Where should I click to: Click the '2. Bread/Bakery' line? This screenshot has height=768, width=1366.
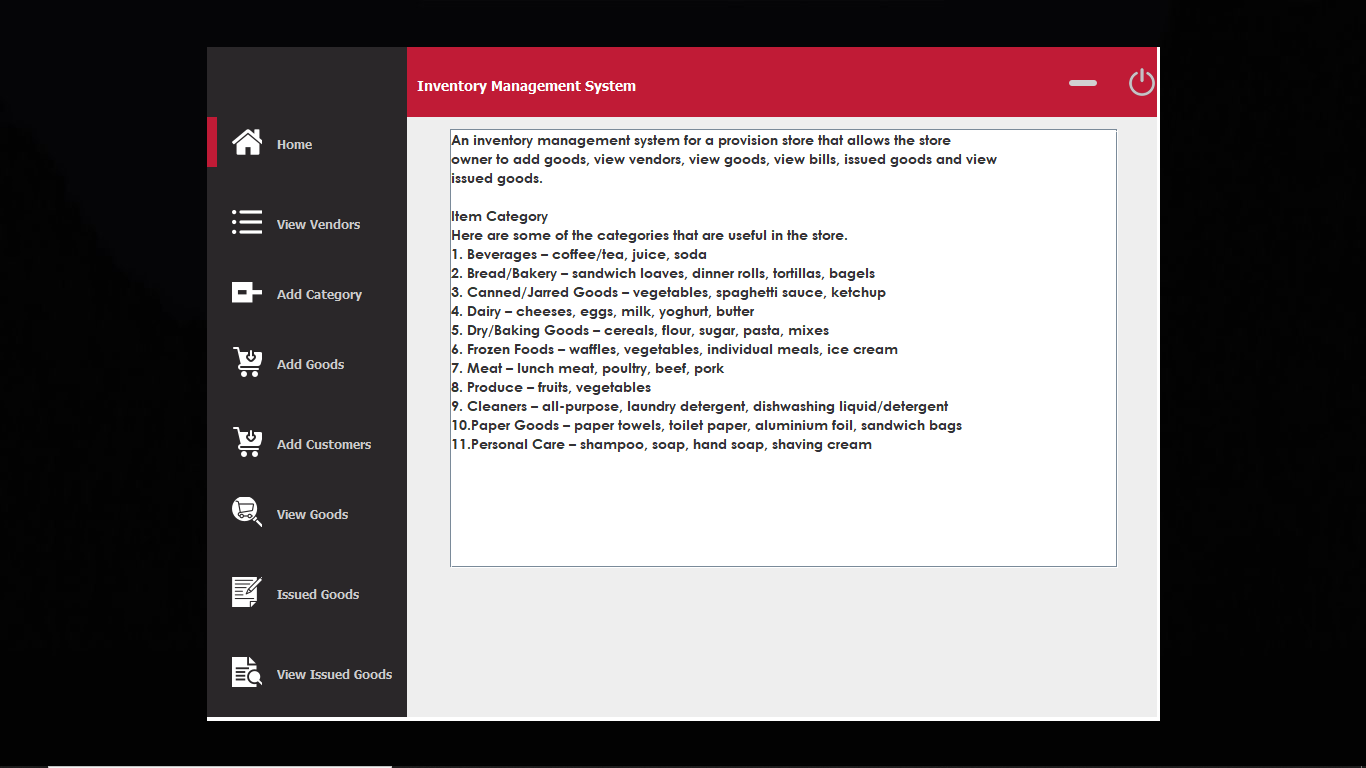coord(663,274)
